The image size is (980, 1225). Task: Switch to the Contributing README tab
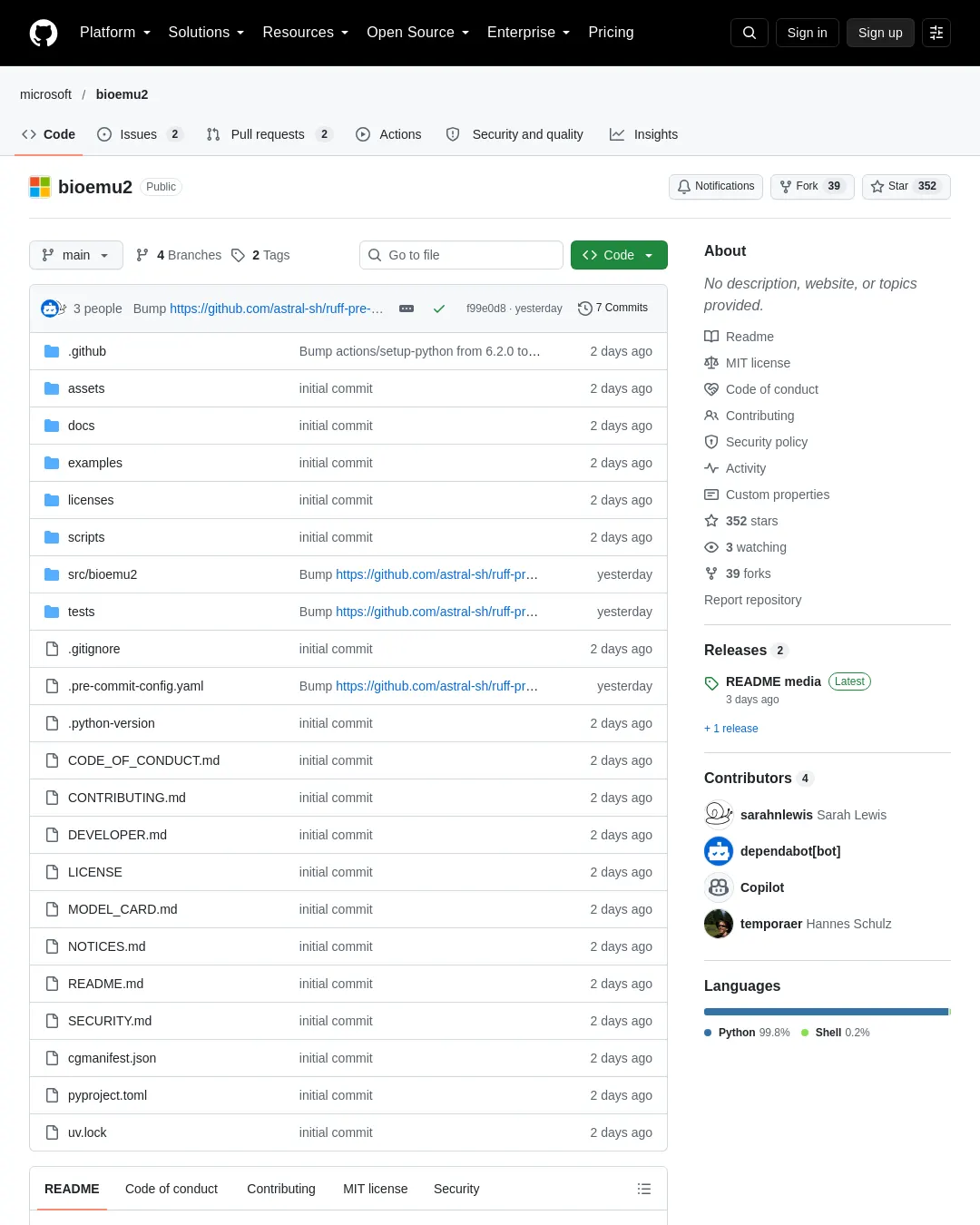click(x=281, y=1189)
